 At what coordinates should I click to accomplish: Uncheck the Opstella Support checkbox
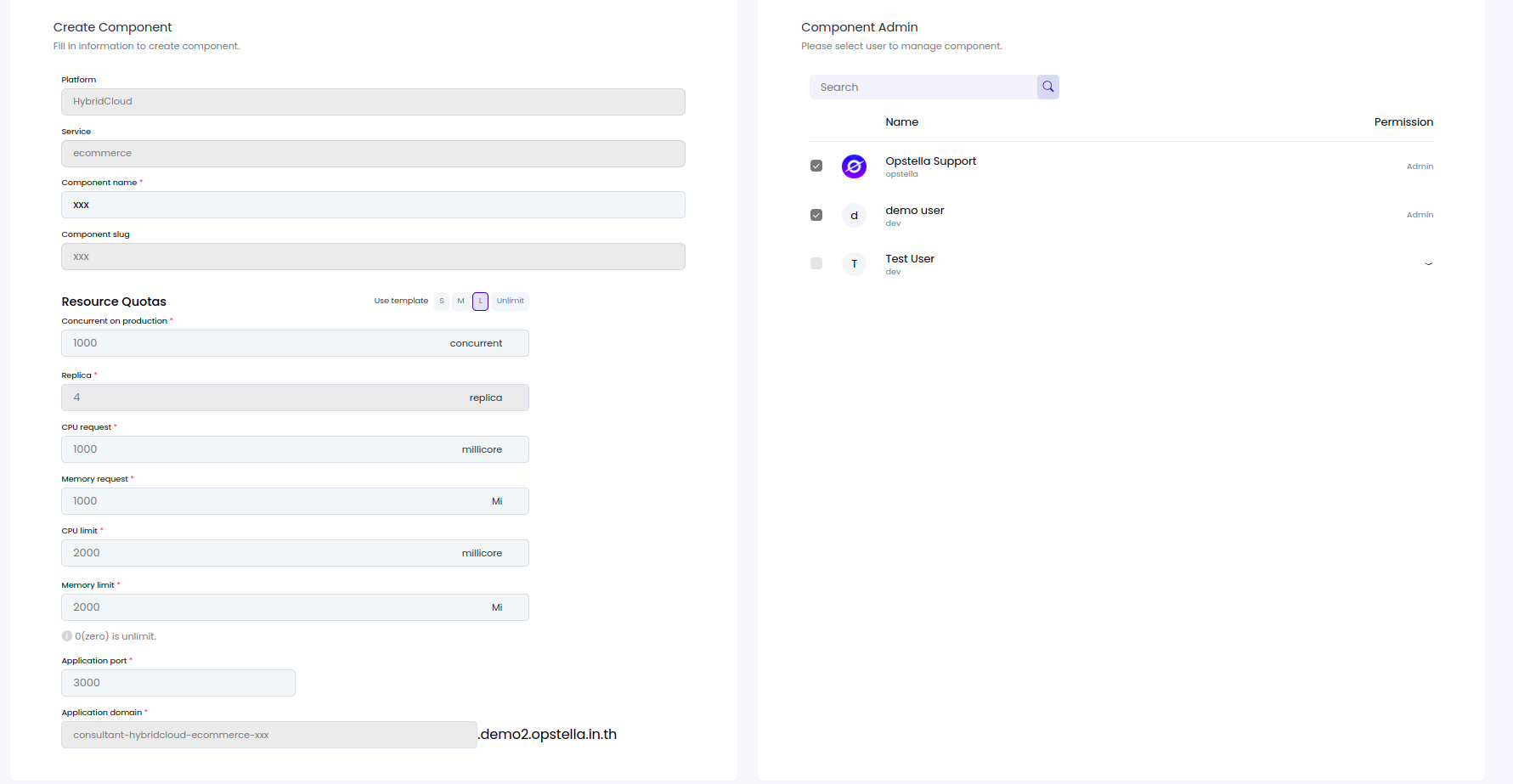[816, 166]
